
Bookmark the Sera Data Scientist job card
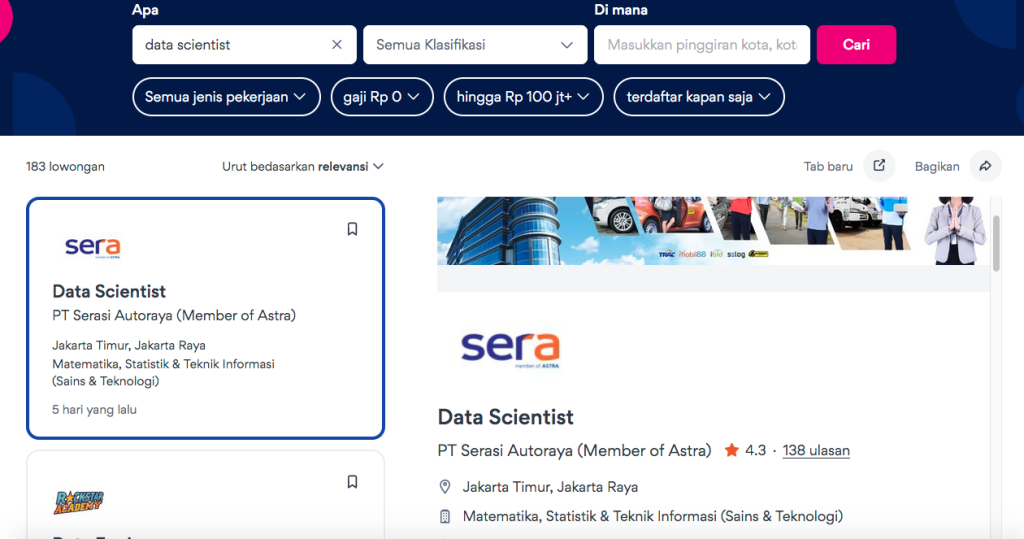pyautogui.click(x=352, y=229)
